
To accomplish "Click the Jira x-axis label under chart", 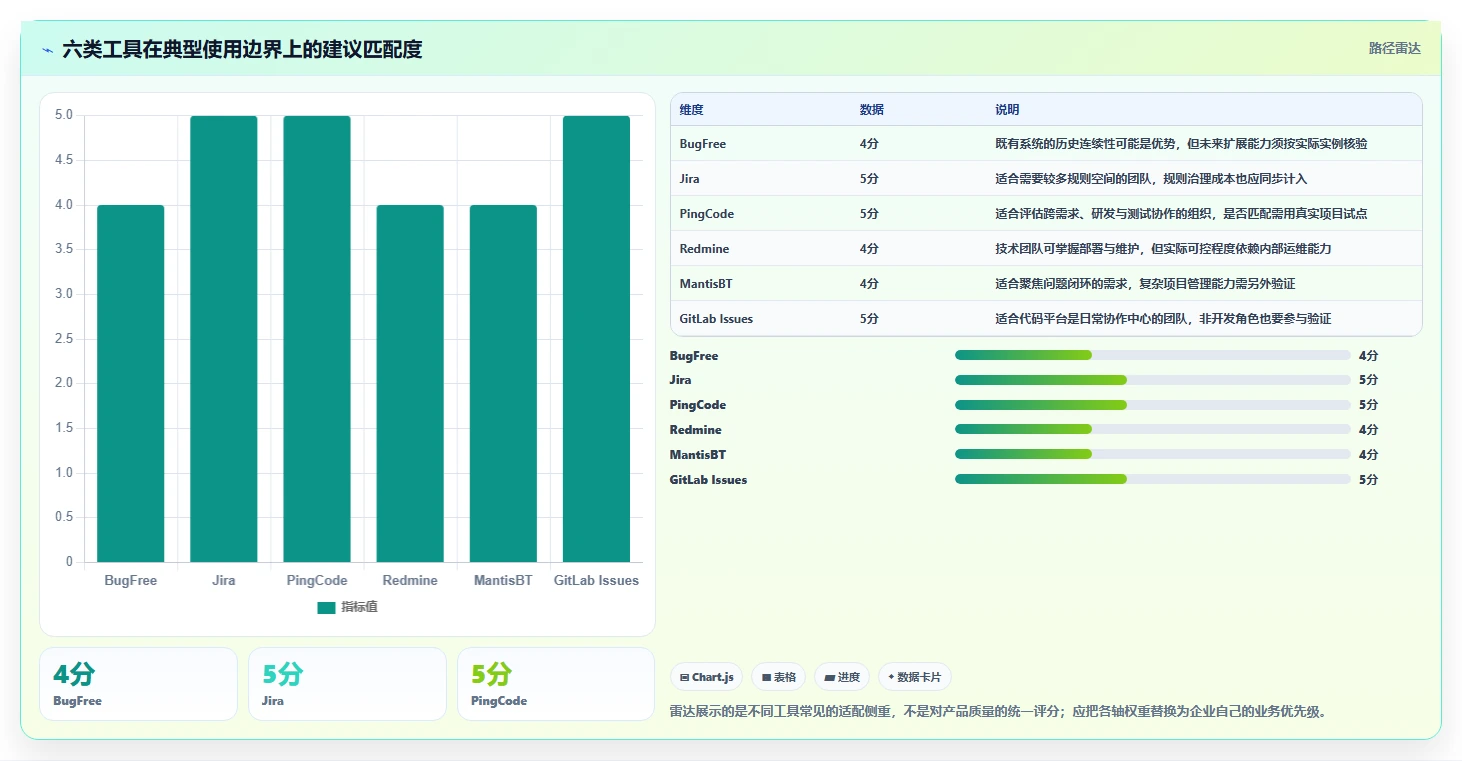I will (224, 581).
